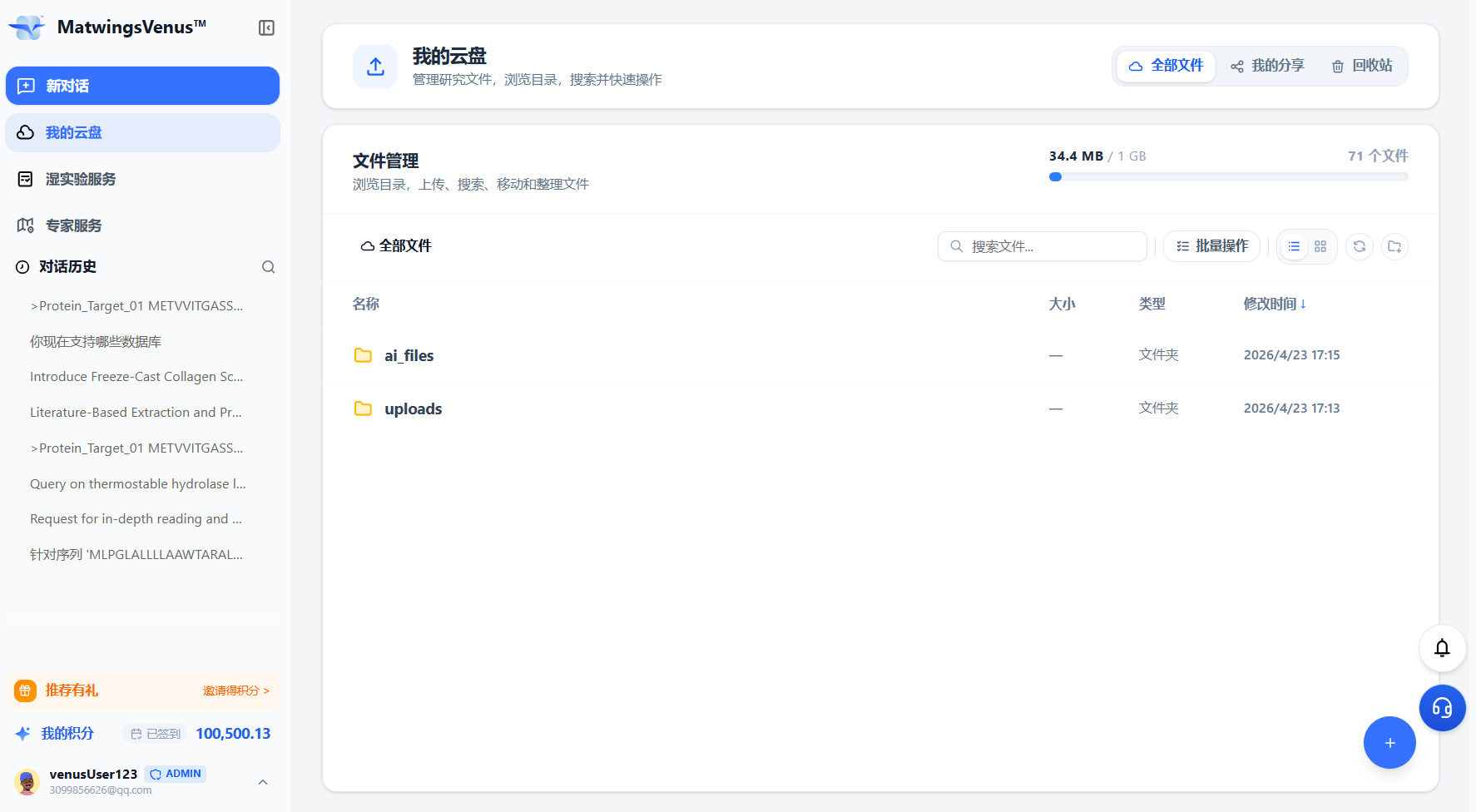Viewport: 1476px width, 812px height.
Task: Create a new folder icon
Action: tap(1394, 246)
